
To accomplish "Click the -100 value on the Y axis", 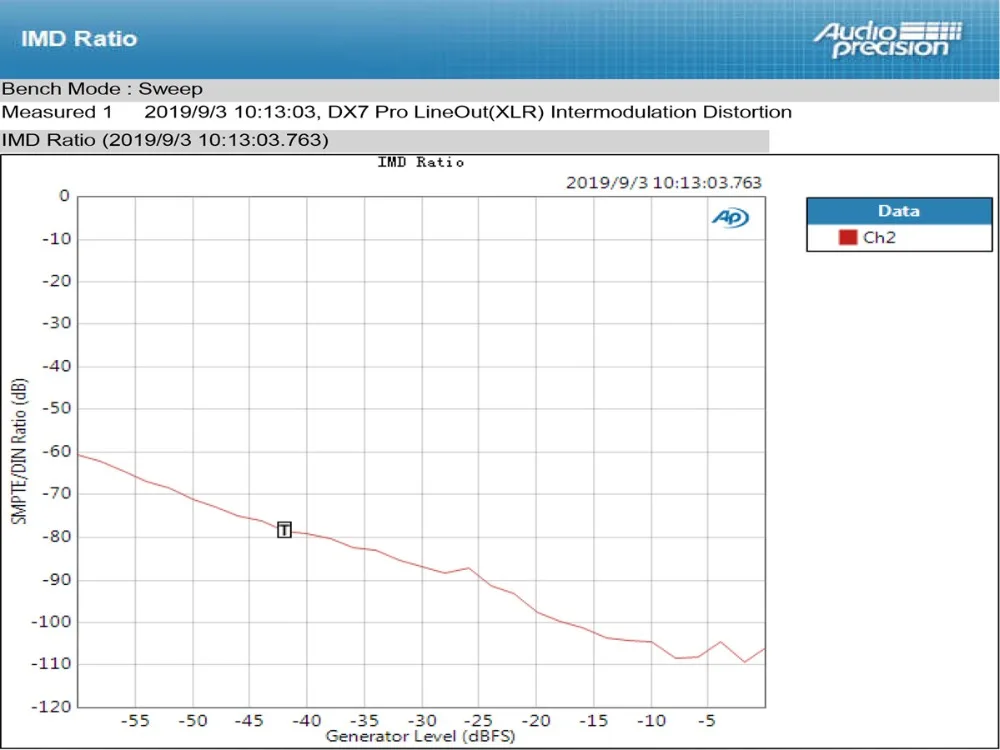I will 51,622.
